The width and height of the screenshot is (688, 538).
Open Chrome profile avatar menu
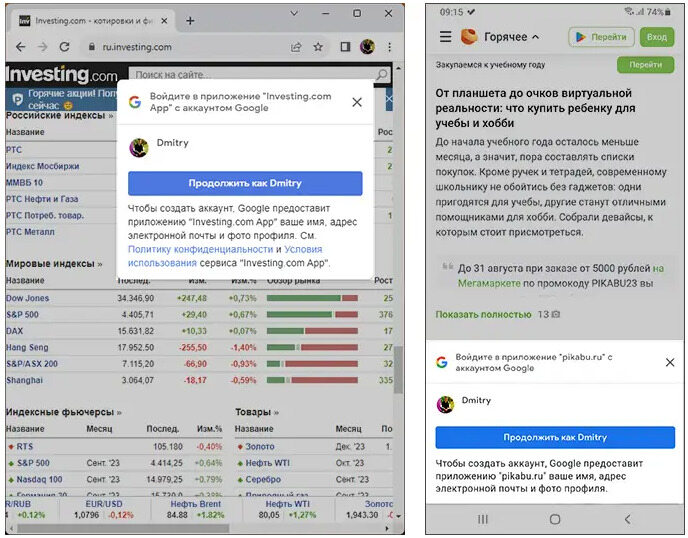point(368,47)
